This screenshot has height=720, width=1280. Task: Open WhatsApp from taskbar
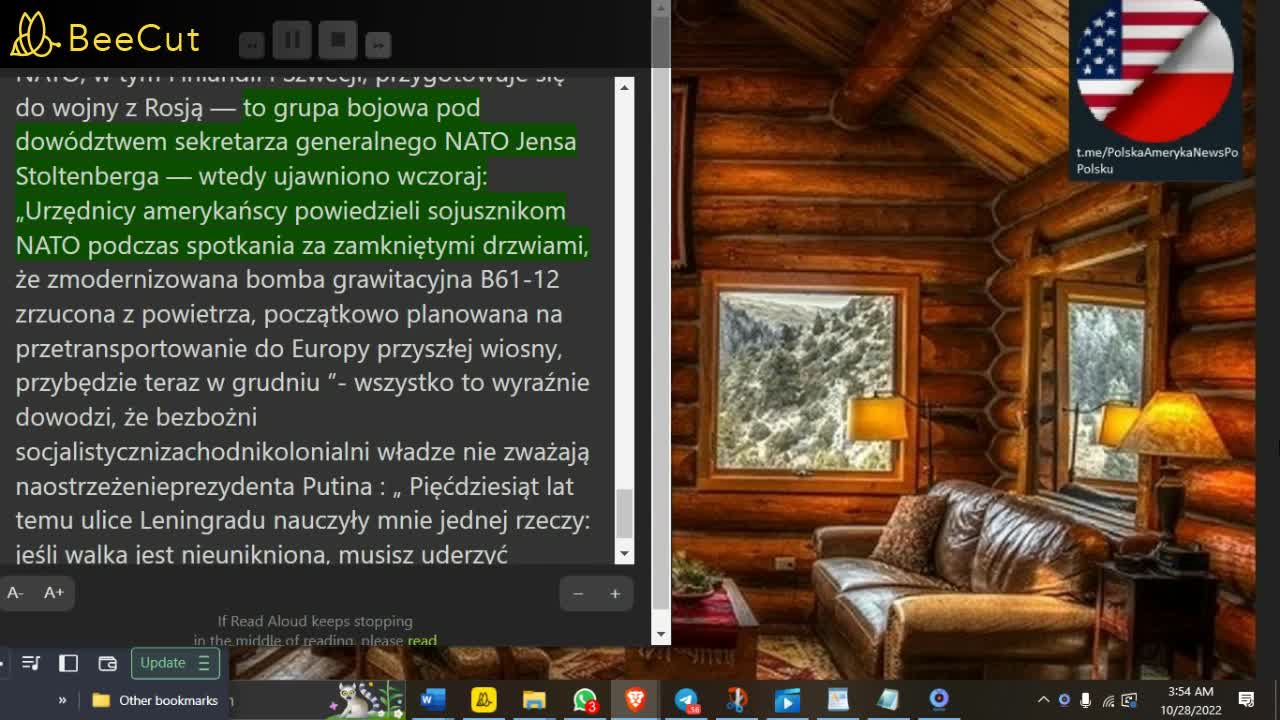click(585, 700)
